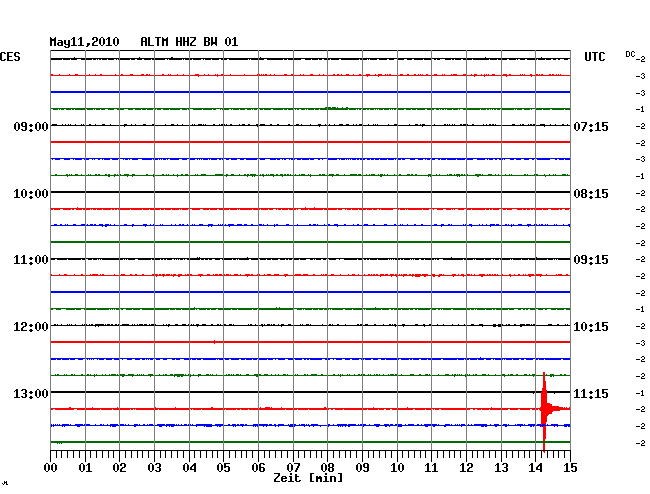Click the 11:15 UTC time label
This screenshot has height=494, width=650.
(591, 393)
